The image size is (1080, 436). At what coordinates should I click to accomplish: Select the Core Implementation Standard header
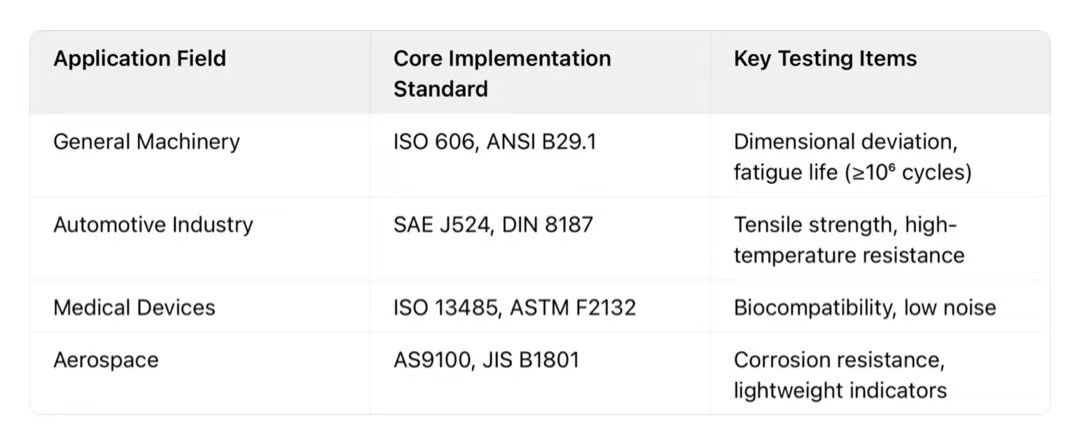tap(501, 73)
